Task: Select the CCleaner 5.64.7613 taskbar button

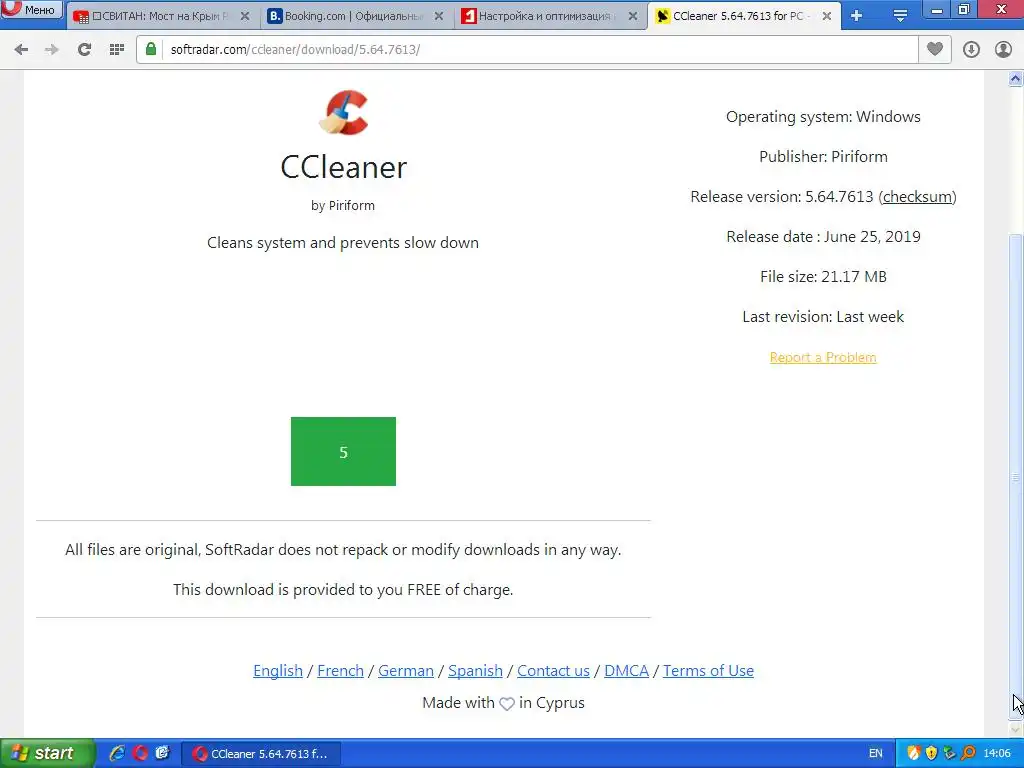Action: coord(260,754)
